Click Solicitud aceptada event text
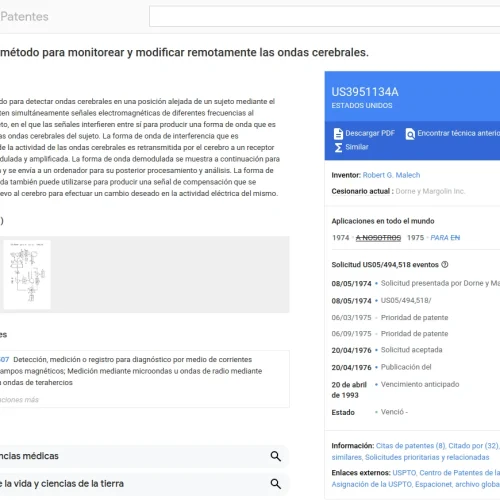This screenshot has width=500, height=500. point(412,350)
